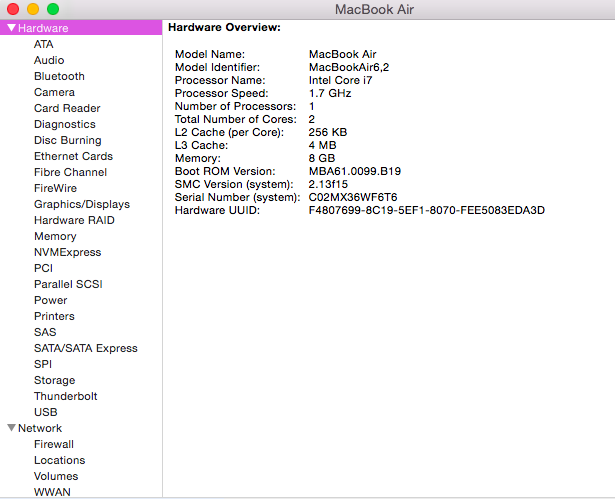Screen dimensions: 615x499
Task: Select the Hardware category row
Action: (81, 28)
